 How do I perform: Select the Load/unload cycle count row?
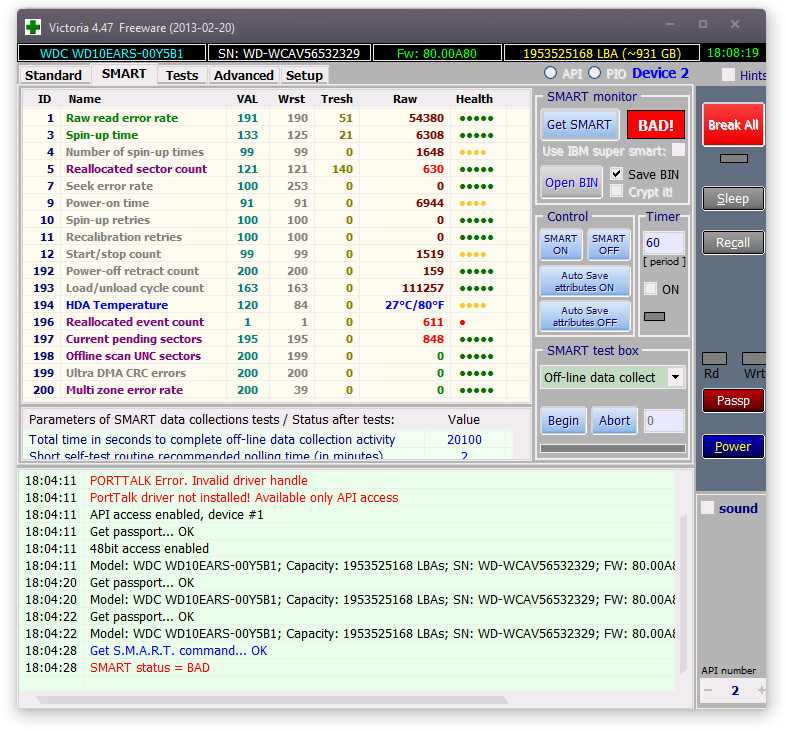point(276,288)
